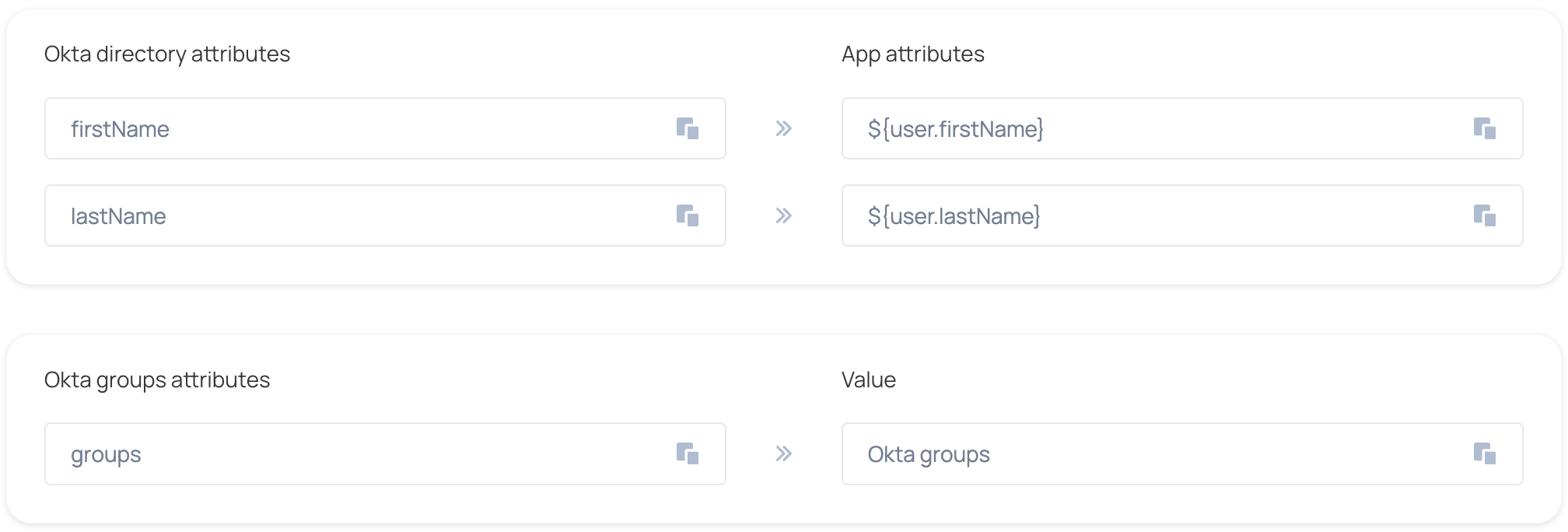Click the Value column heading
The image size is (1568, 532).
point(868,380)
